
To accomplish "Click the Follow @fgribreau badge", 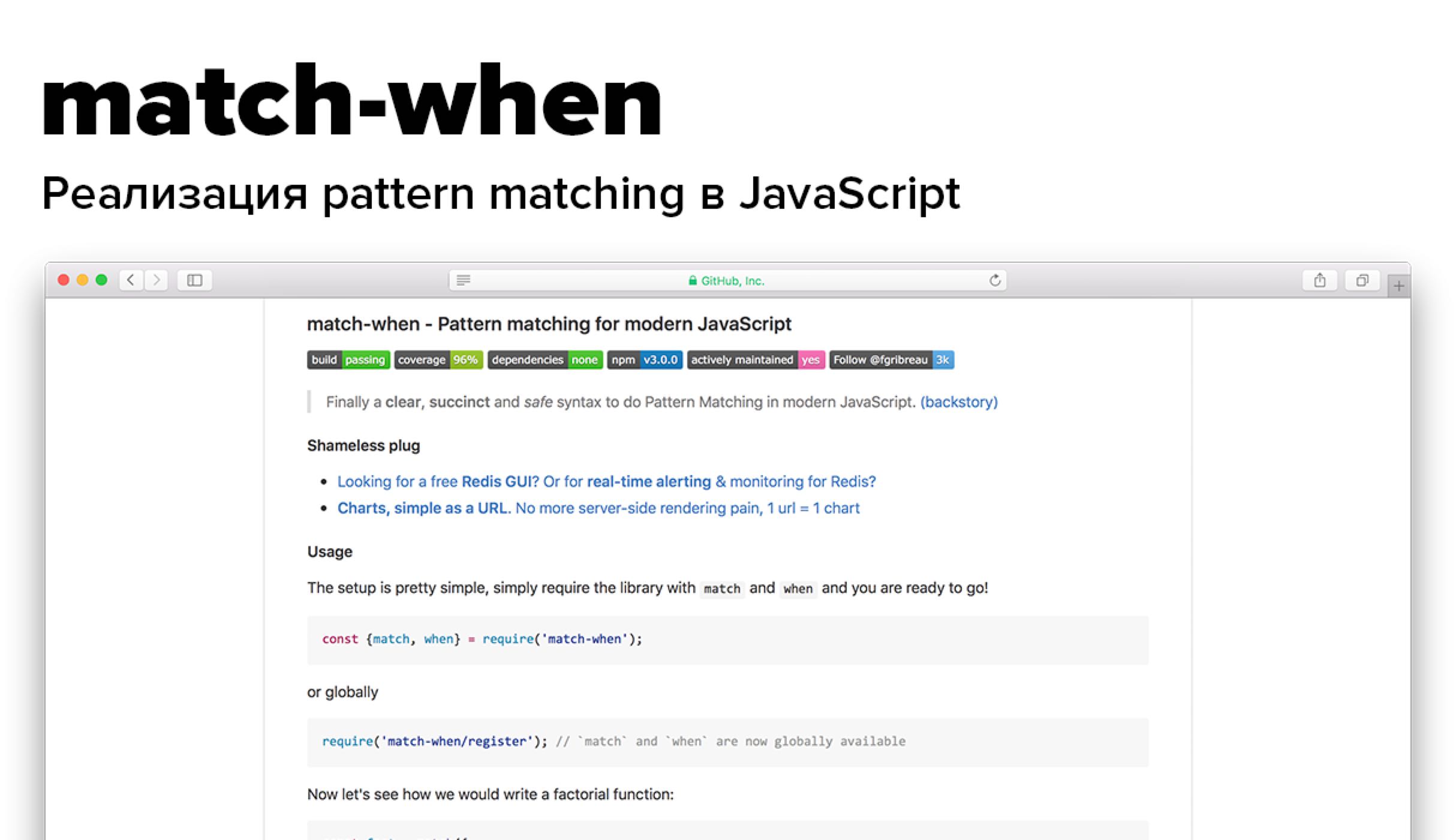I will click(x=881, y=360).
